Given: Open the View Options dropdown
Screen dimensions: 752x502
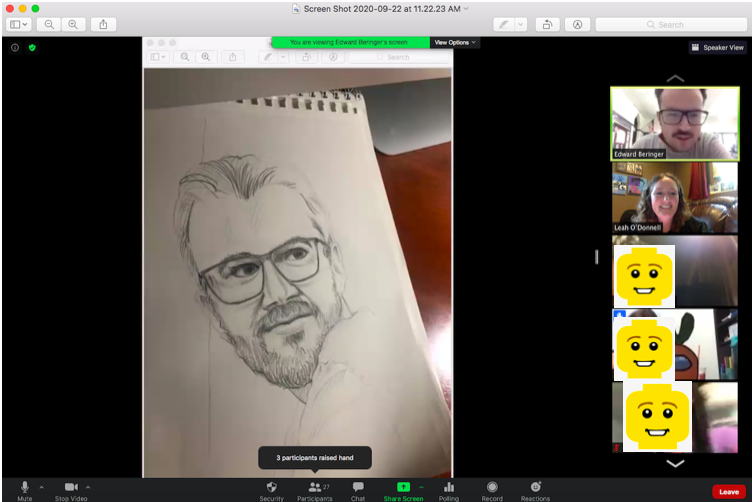Looking at the screenshot, I should tap(455, 42).
